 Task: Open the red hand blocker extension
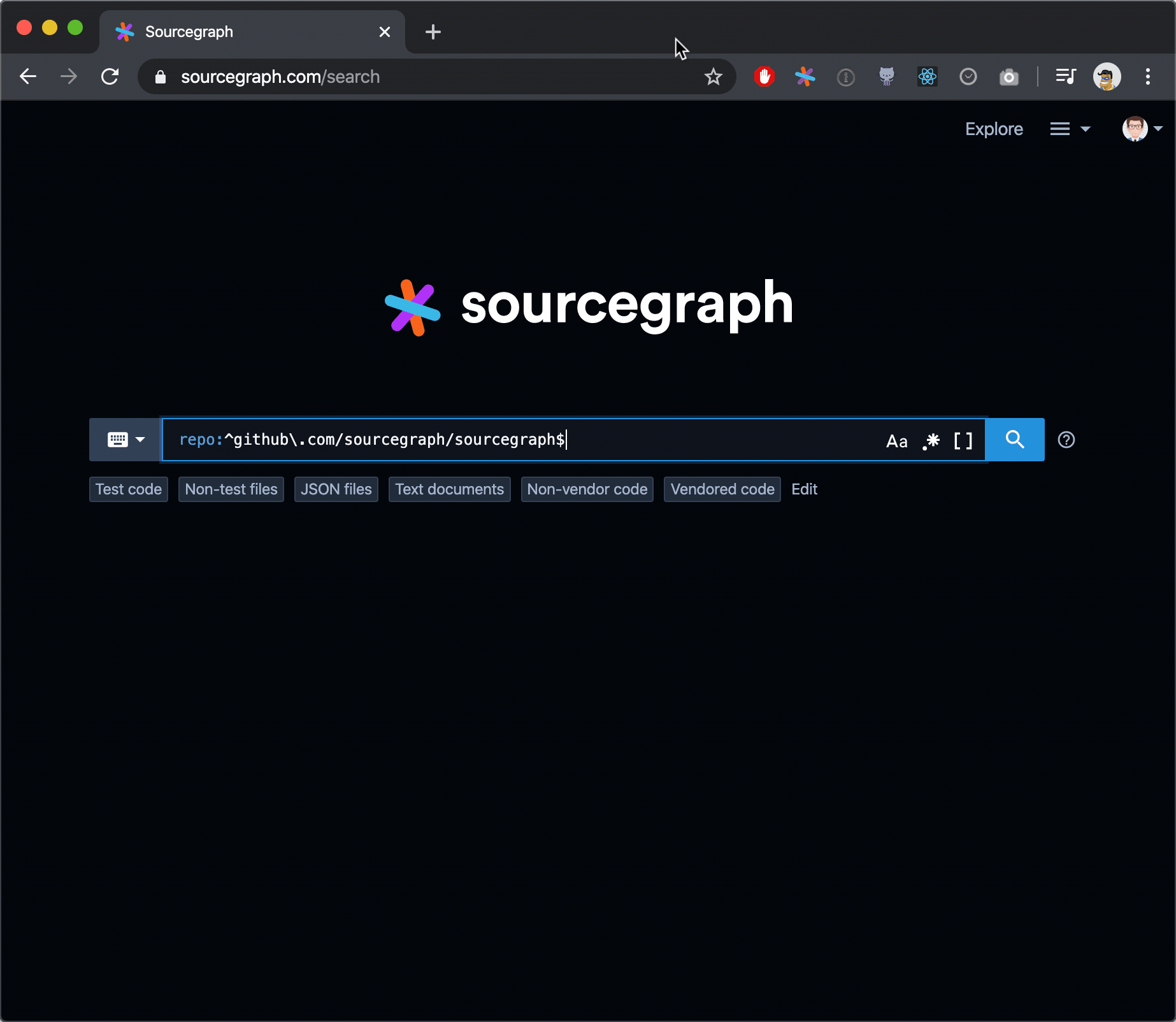(764, 77)
